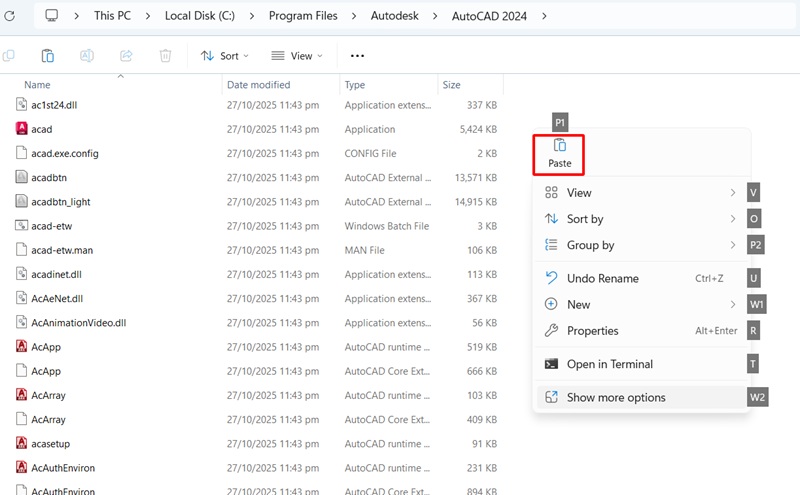Select Properties in context menu

coord(641,331)
